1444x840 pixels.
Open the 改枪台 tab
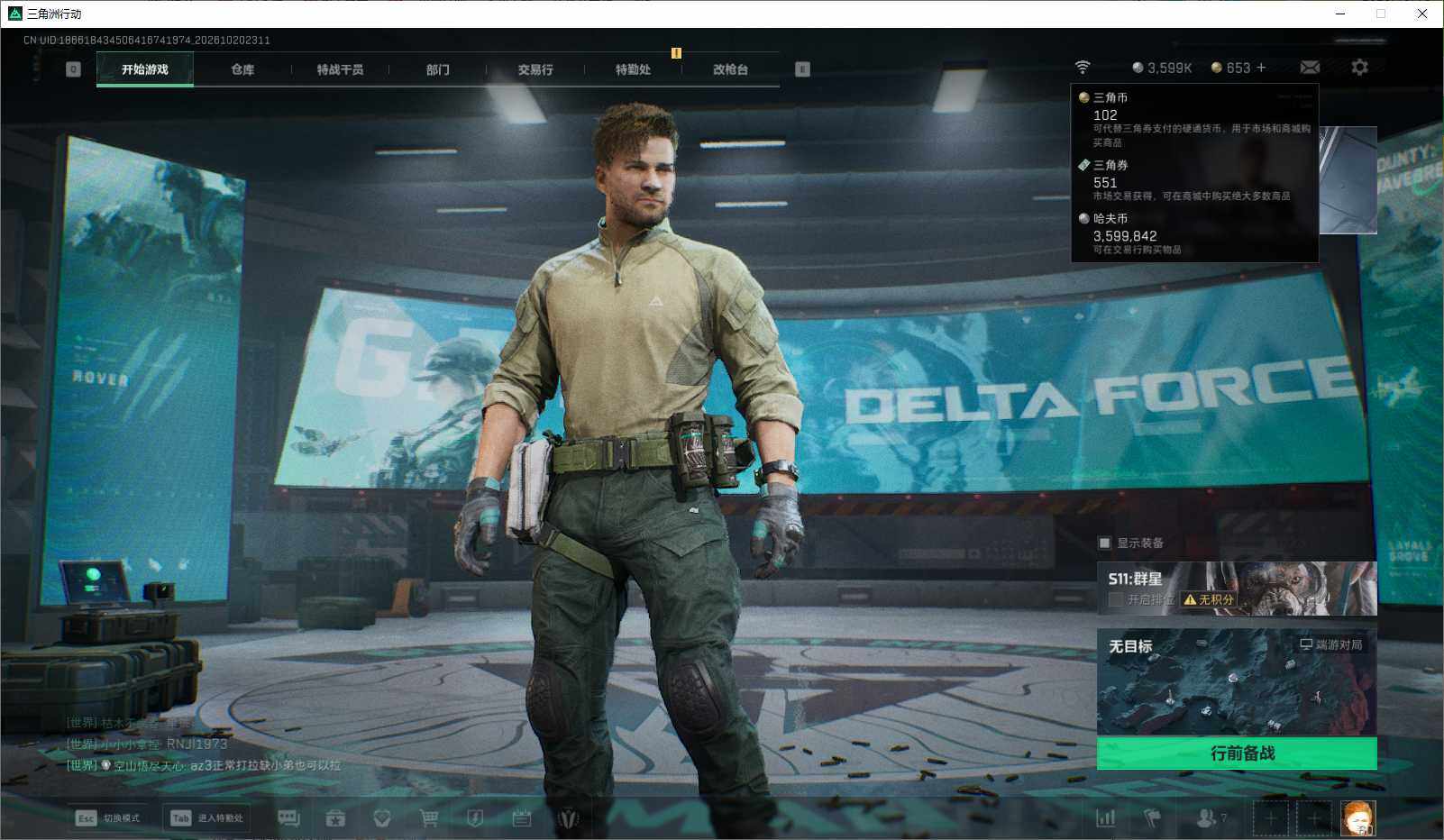coord(730,69)
